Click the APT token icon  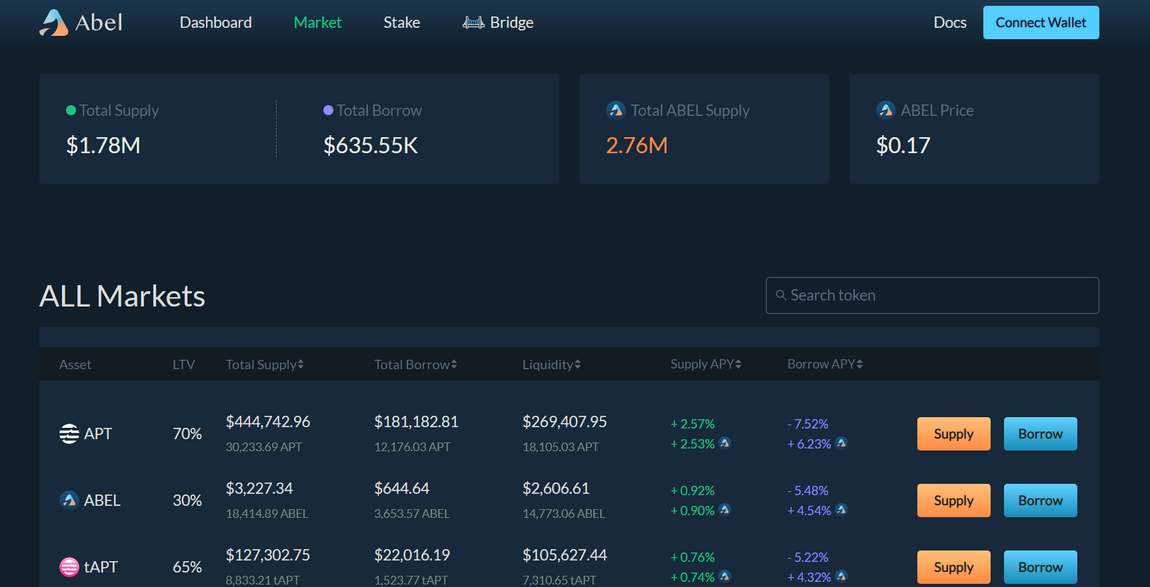pos(69,434)
